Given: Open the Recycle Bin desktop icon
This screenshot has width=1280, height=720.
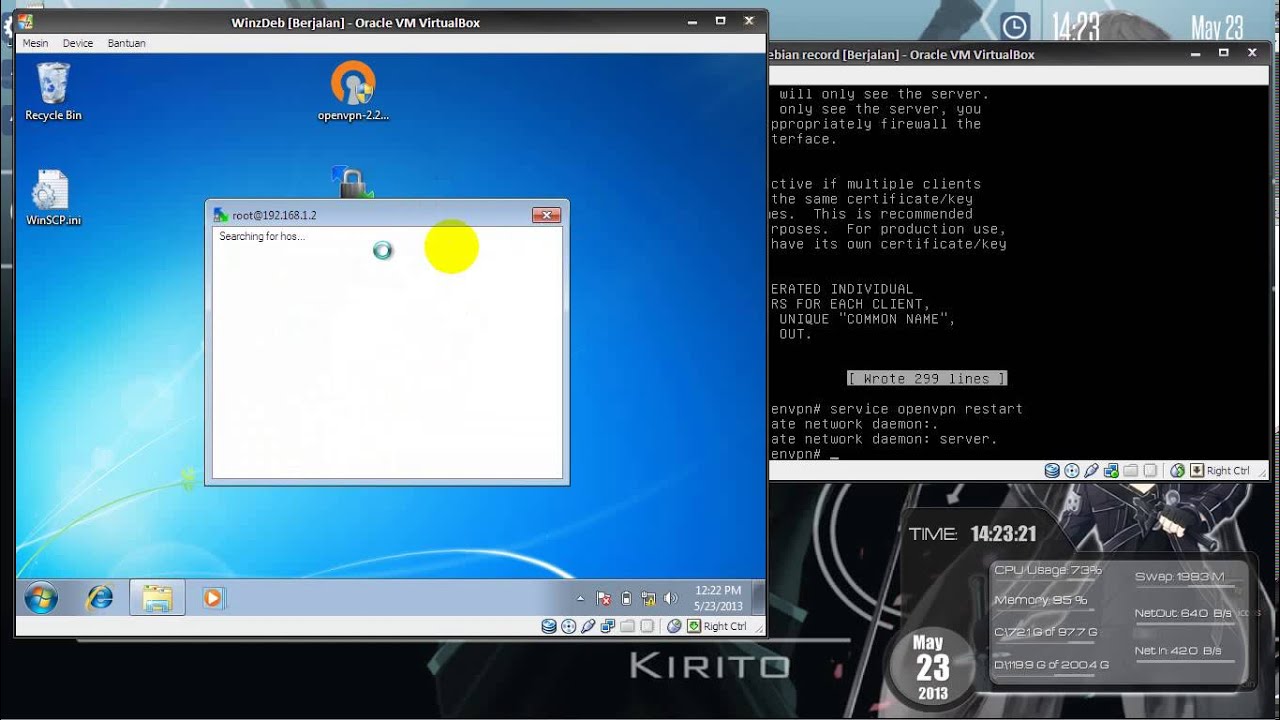Looking at the screenshot, I should click(x=53, y=91).
